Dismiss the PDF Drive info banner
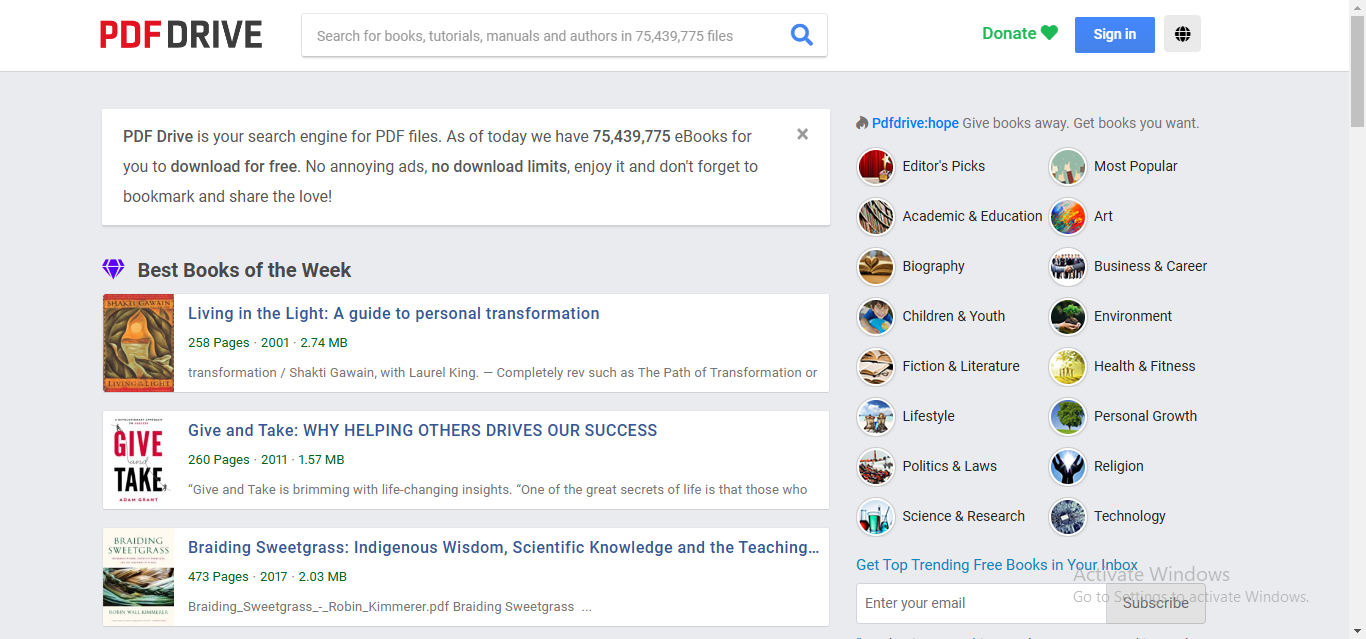 (802, 134)
